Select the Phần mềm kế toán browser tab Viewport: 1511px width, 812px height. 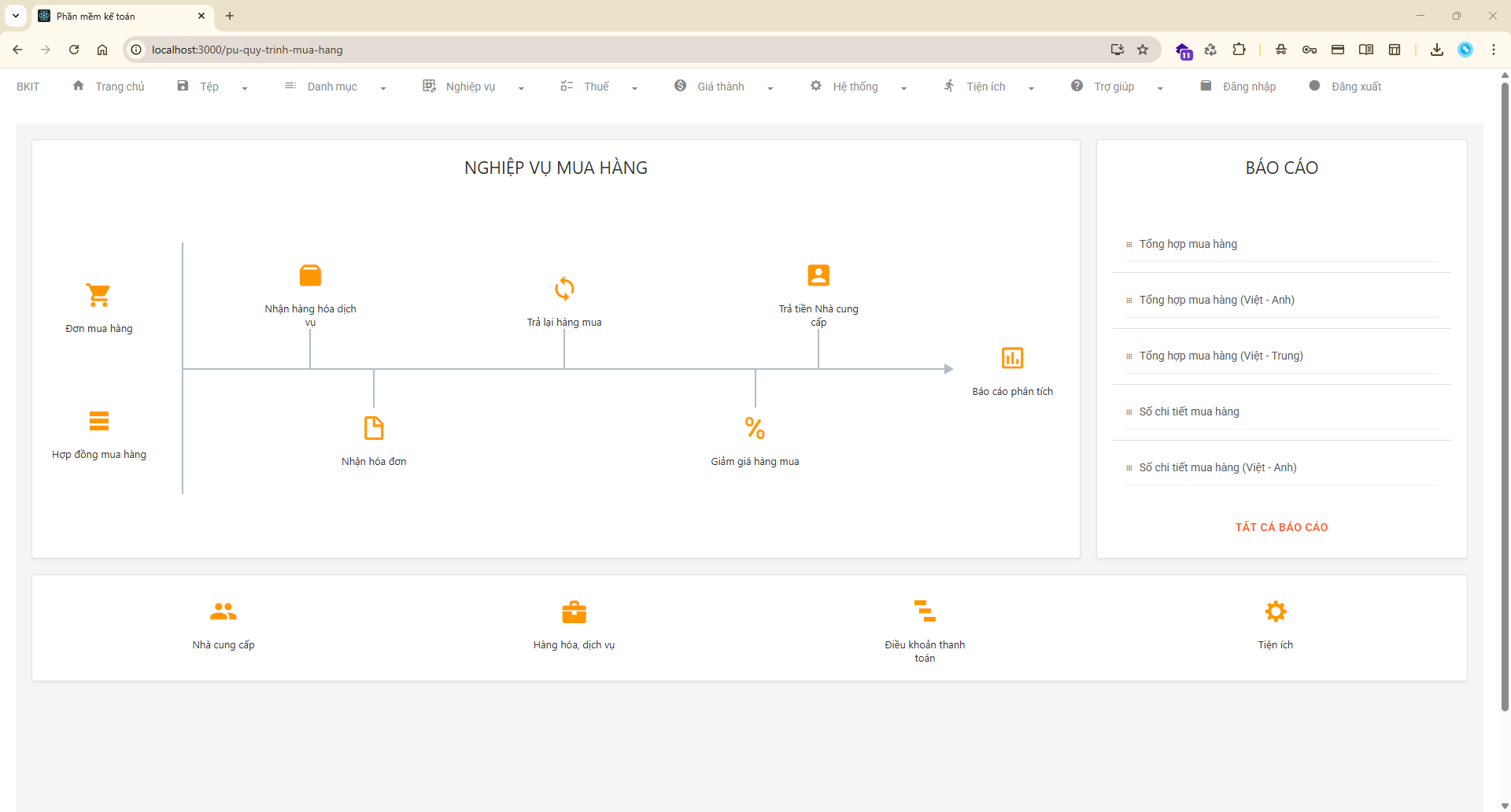click(x=122, y=16)
